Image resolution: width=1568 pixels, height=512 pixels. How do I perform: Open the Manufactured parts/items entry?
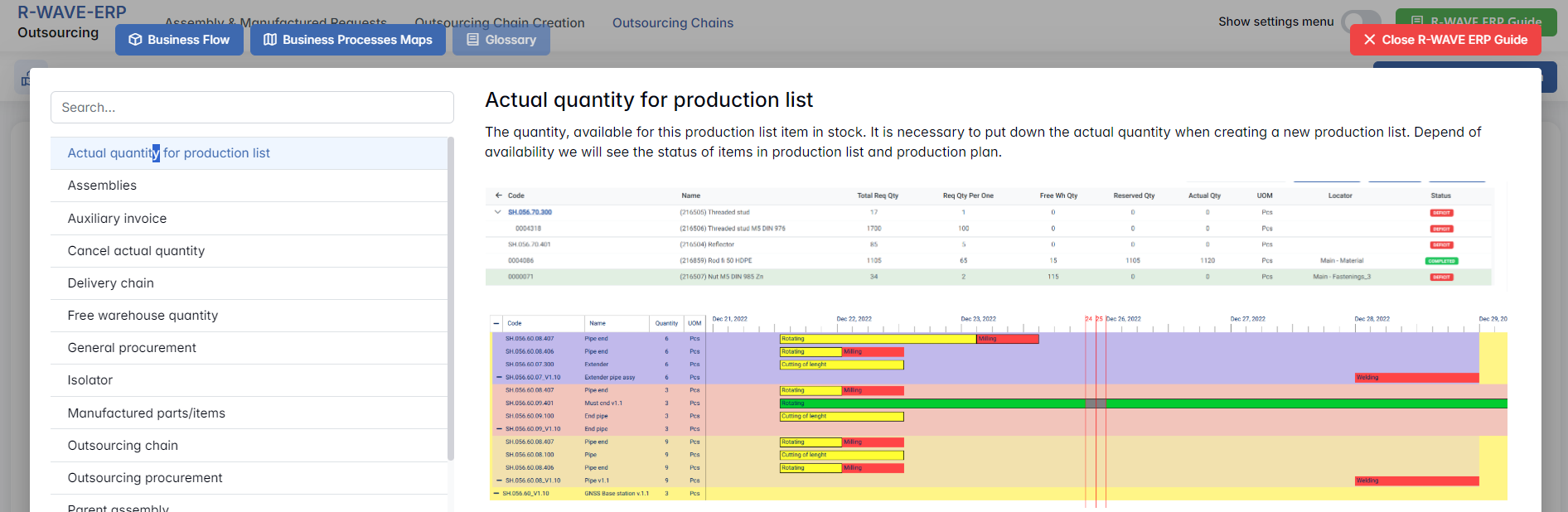click(x=147, y=413)
